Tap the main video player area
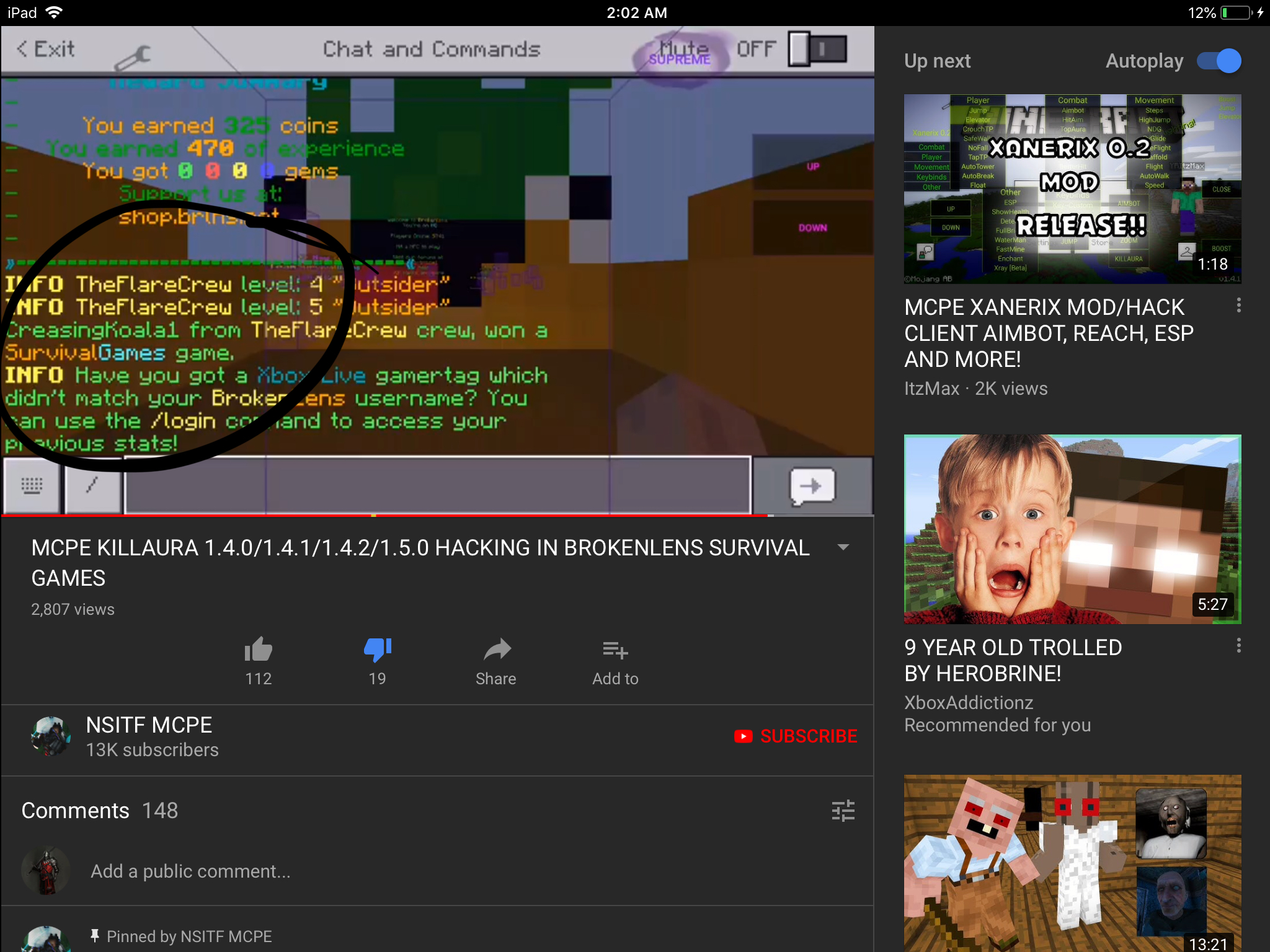This screenshot has width=1270, height=952. point(437,270)
